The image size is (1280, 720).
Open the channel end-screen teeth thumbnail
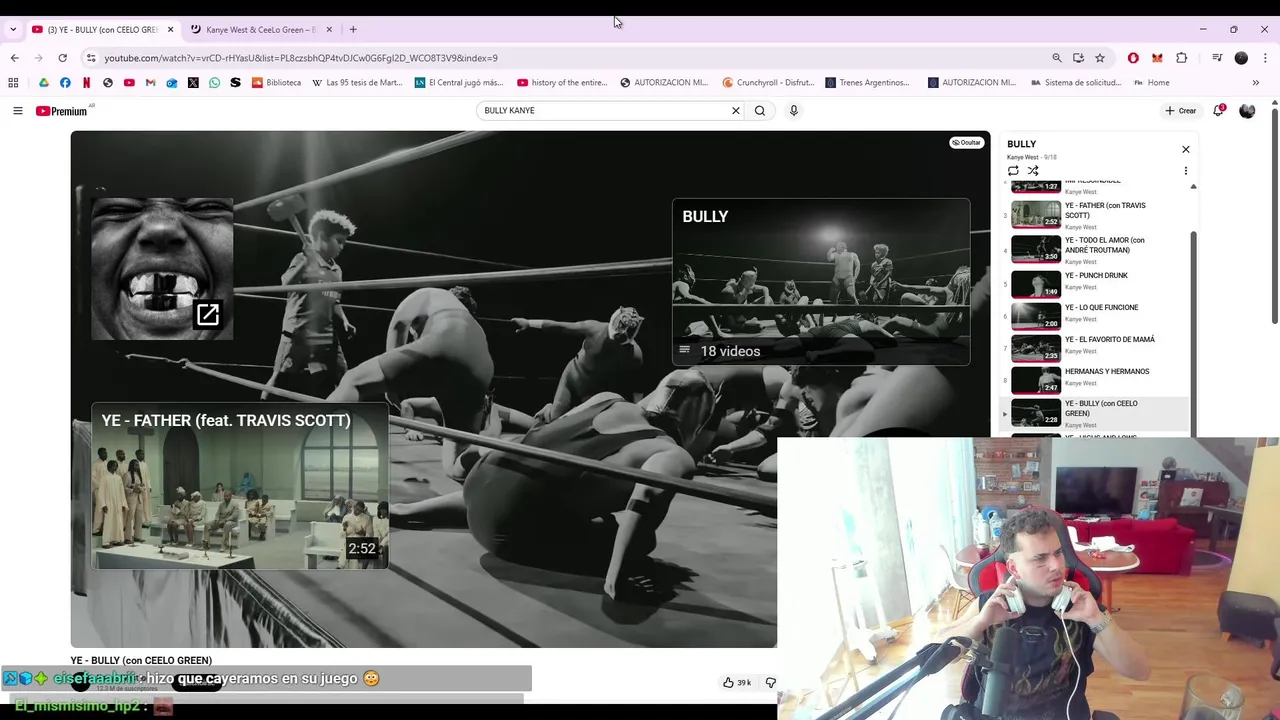(162, 269)
